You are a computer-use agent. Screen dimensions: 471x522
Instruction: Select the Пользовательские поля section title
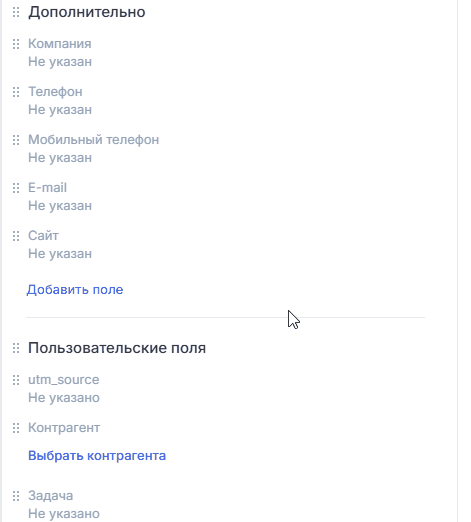click(x=117, y=348)
